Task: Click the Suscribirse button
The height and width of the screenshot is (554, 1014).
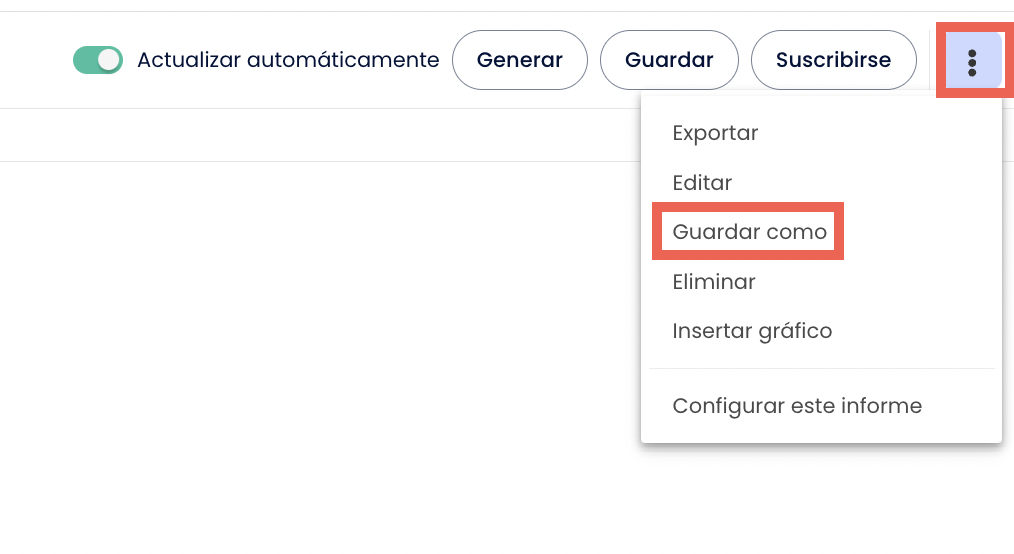Action: (833, 60)
